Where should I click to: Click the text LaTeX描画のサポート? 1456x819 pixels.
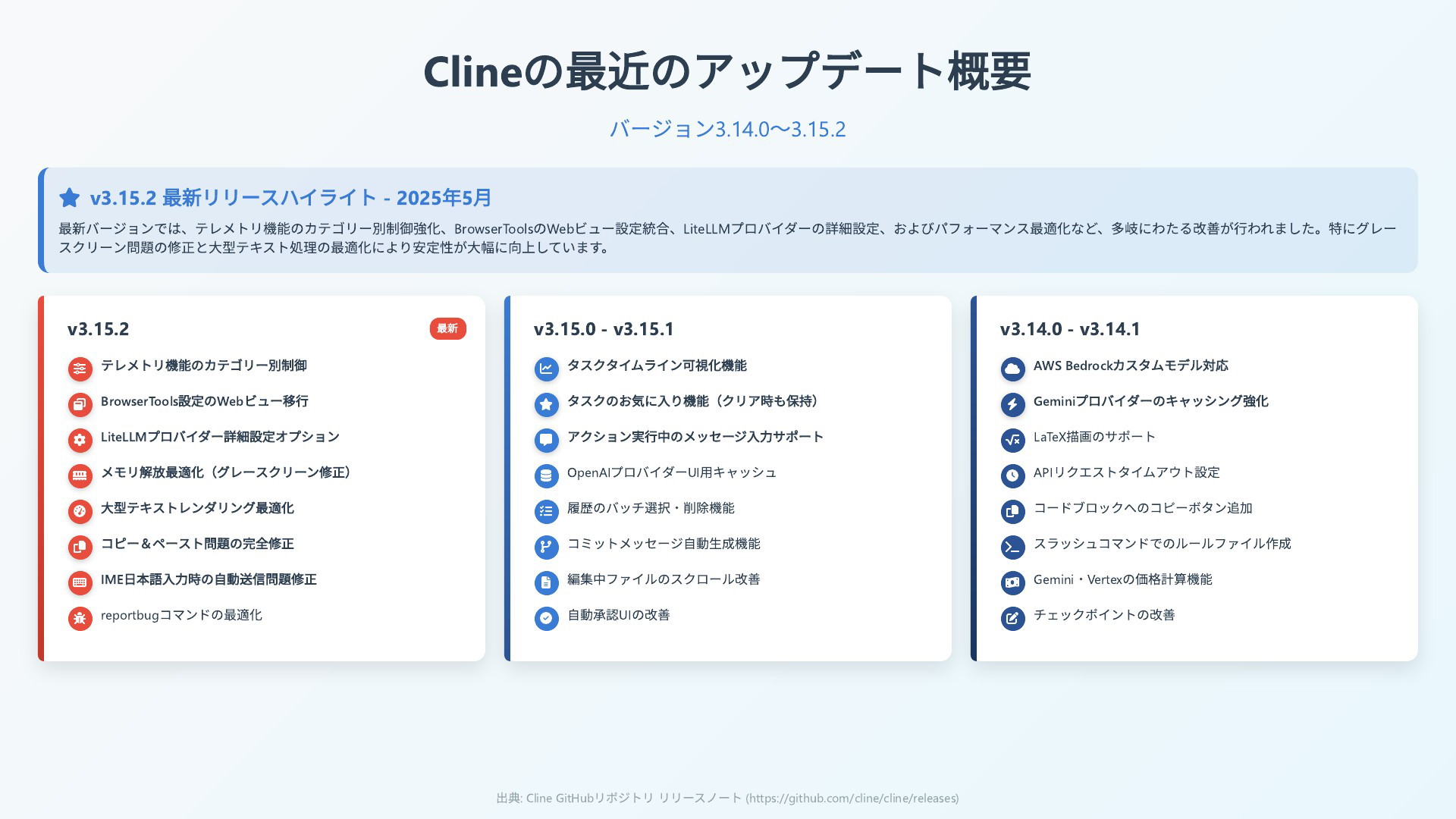[x=1094, y=437]
